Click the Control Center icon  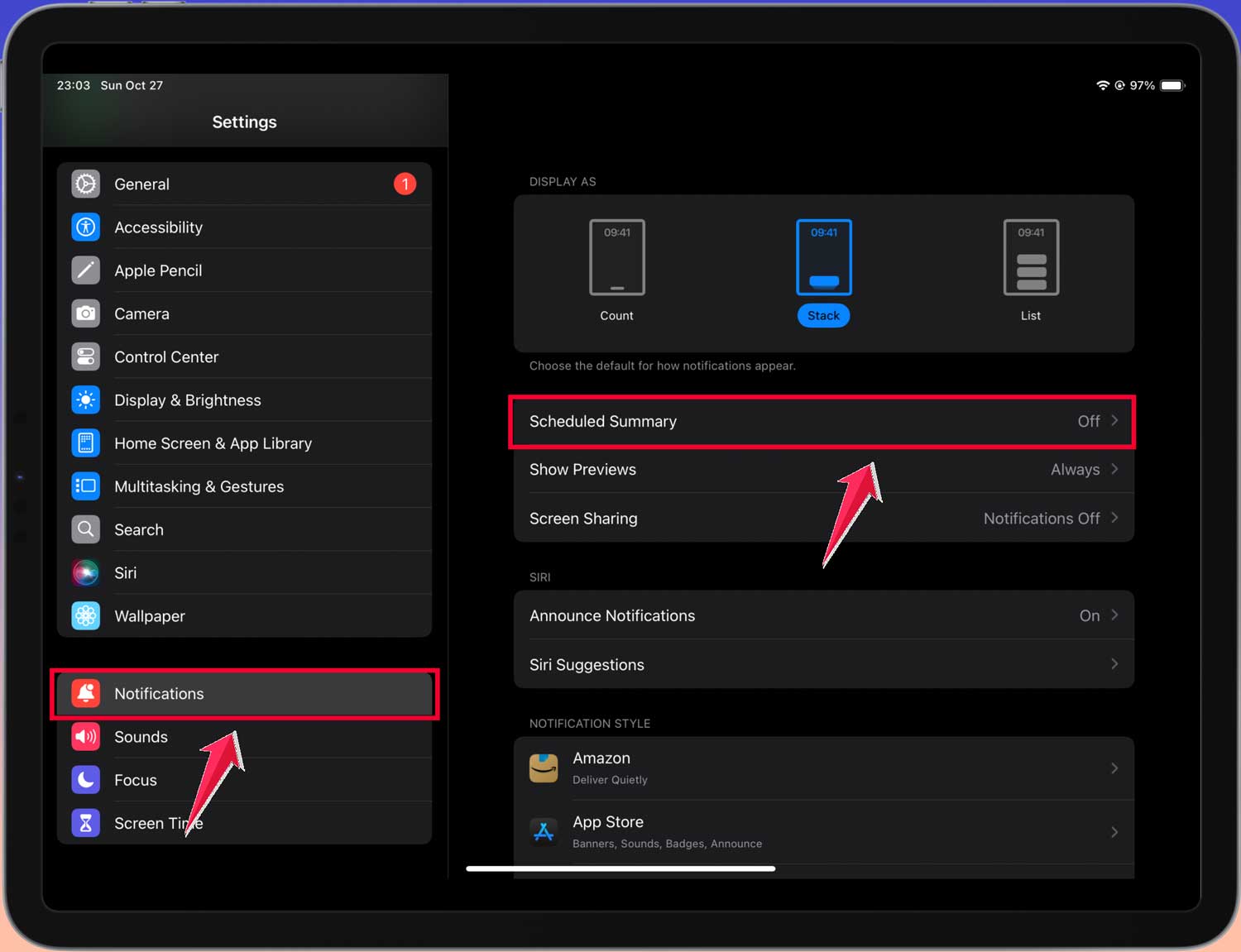pos(85,356)
